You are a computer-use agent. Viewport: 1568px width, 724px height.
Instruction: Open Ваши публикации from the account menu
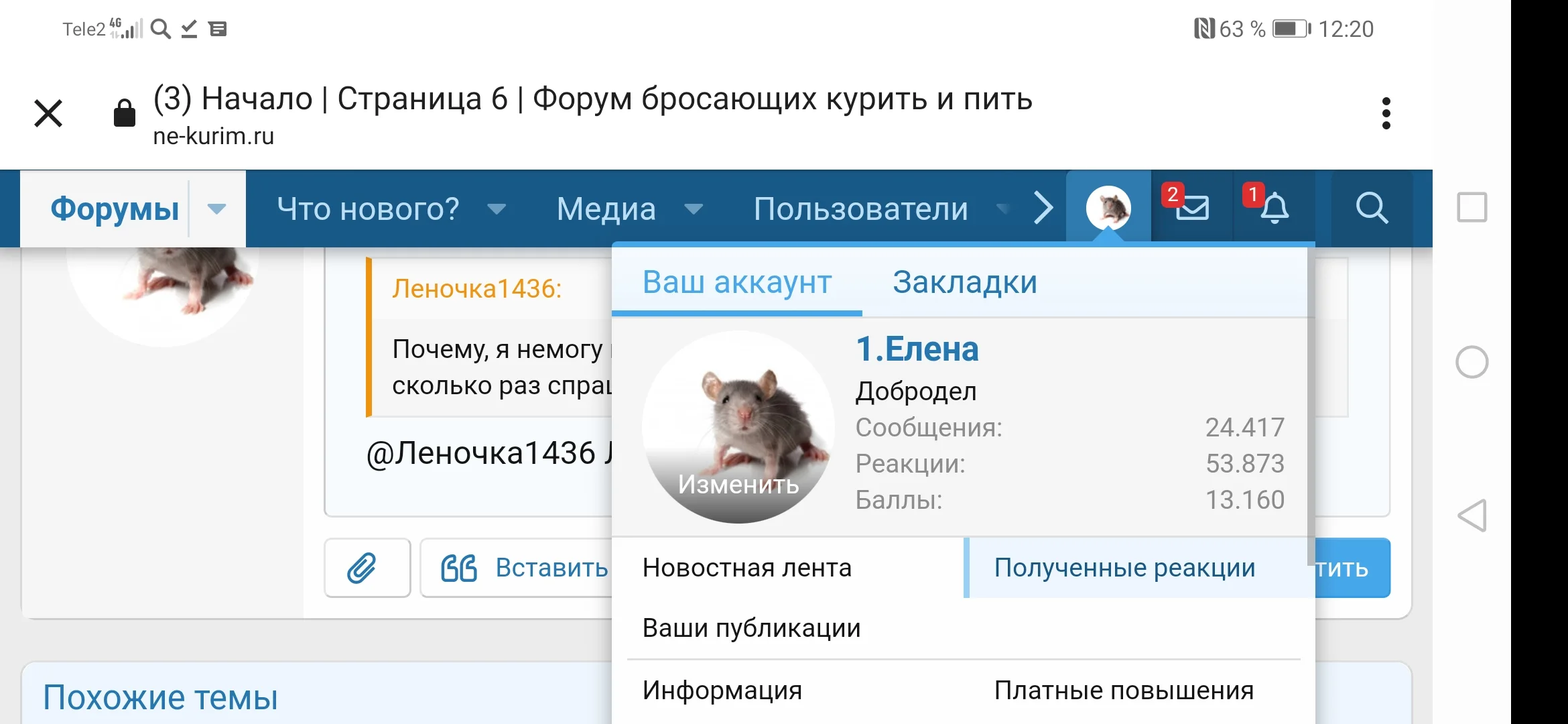[750, 628]
